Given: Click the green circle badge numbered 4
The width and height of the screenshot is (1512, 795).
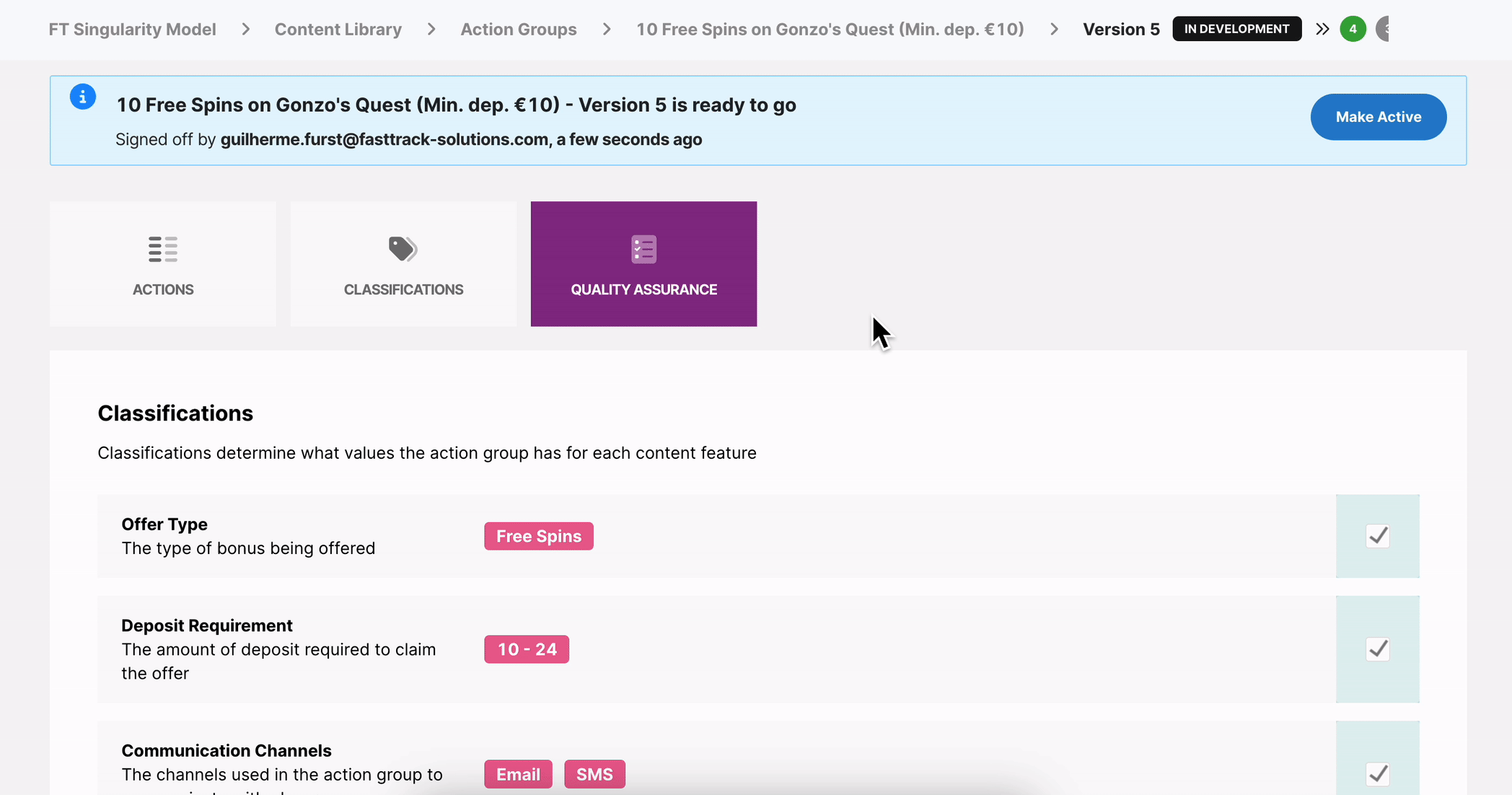Looking at the screenshot, I should pyautogui.click(x=1353, y=29).
